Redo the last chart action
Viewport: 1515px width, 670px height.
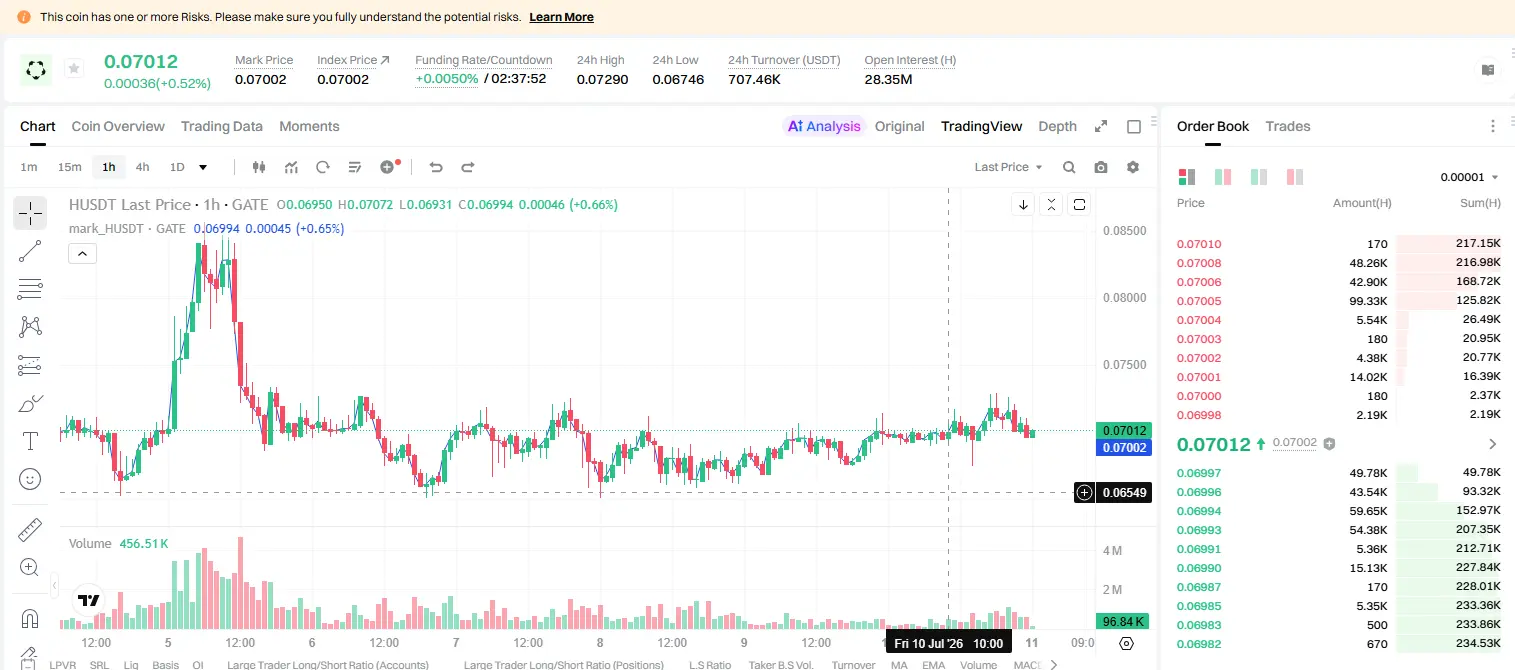tap(467, 167)
